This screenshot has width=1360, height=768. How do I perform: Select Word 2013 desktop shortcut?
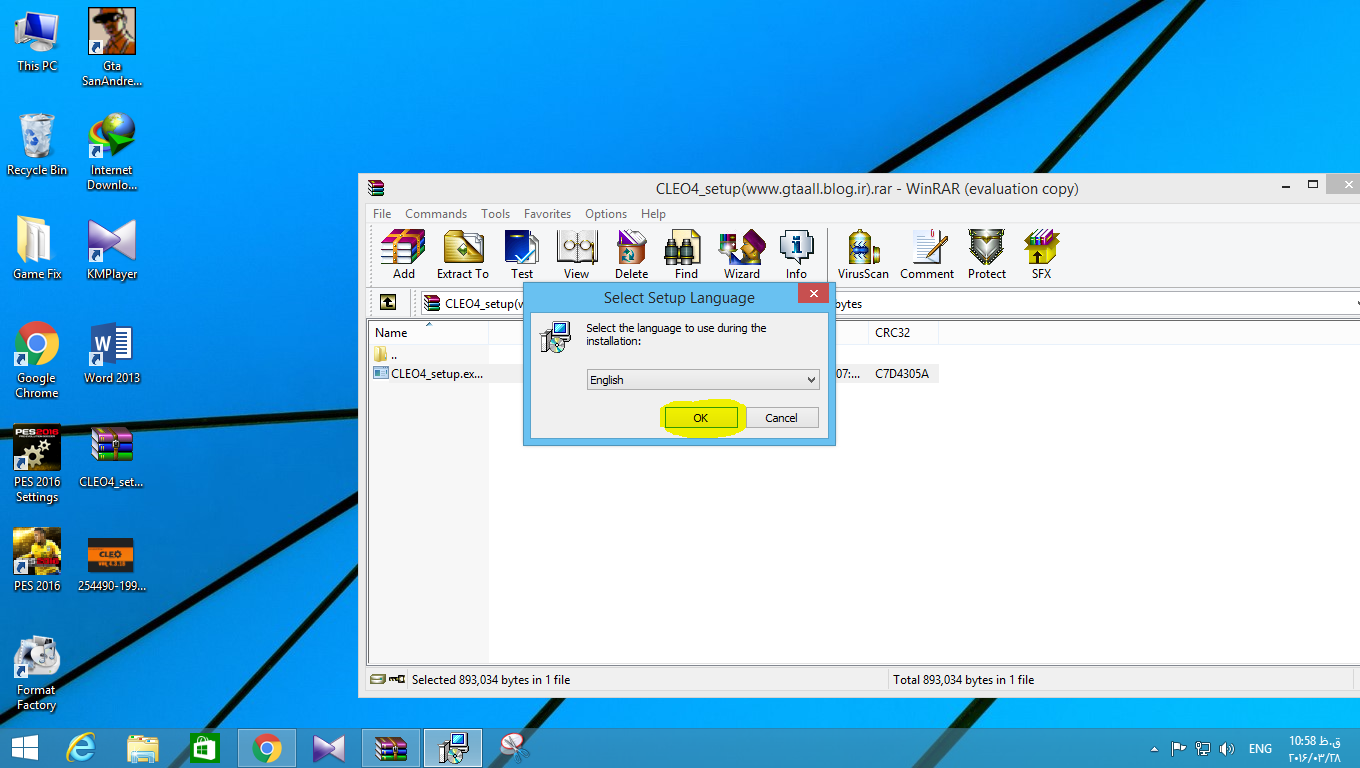112,353
